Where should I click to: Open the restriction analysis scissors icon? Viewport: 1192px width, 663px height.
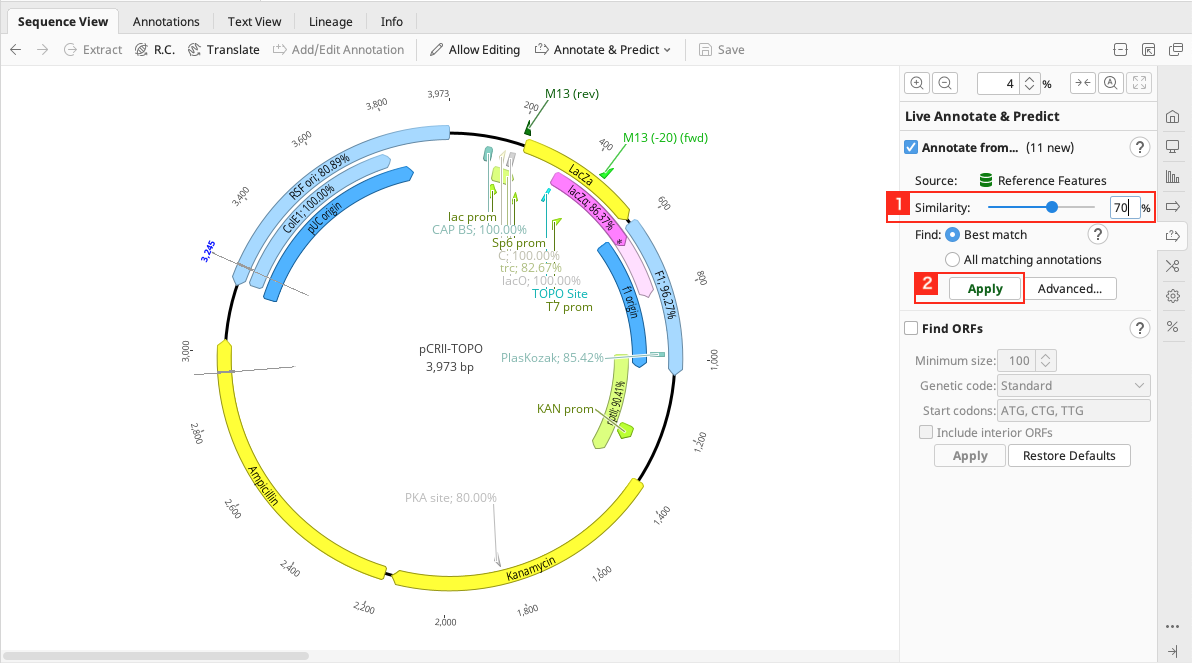pos(1173,266)
